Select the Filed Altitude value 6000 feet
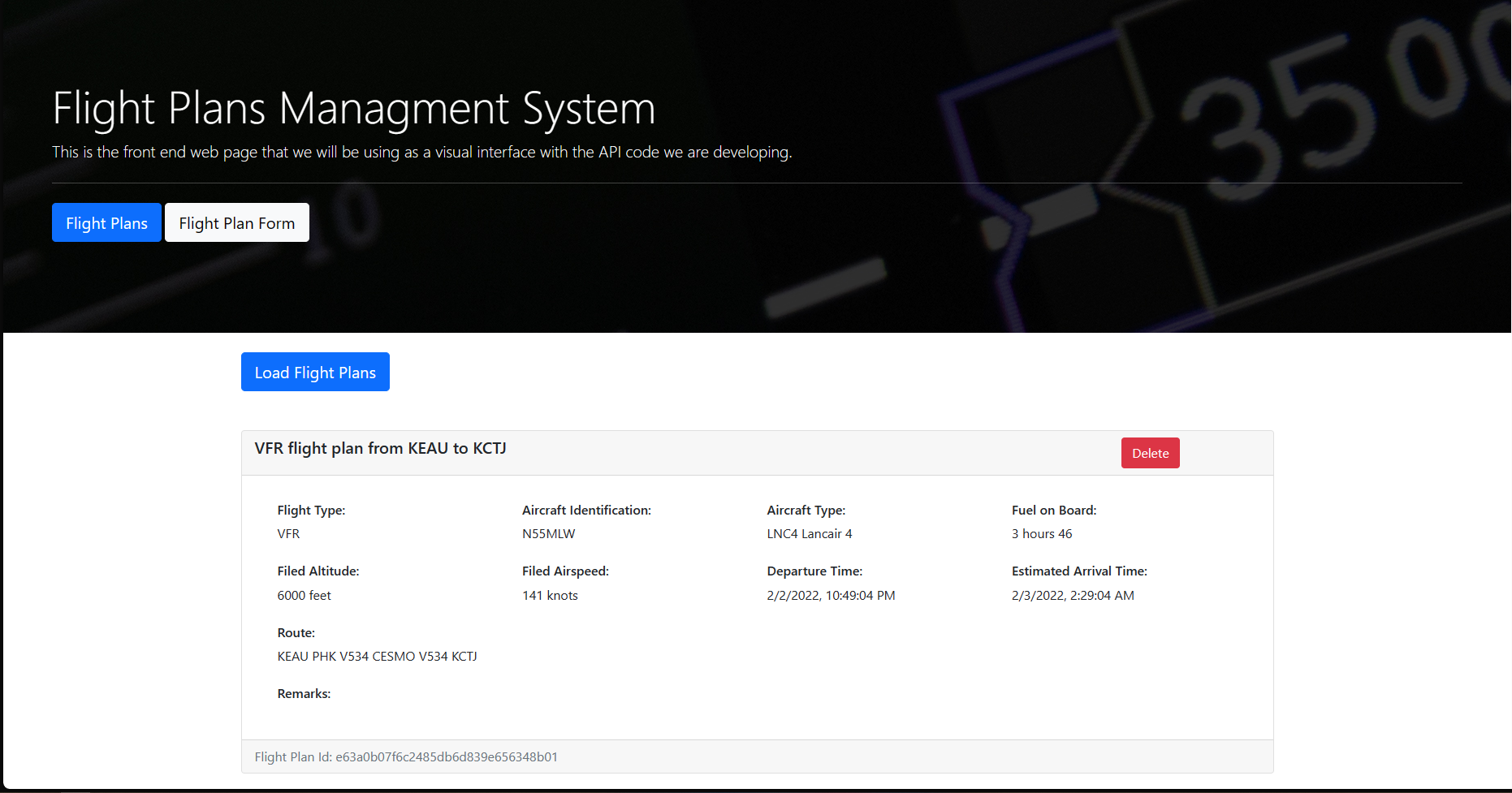 (304, 595)
